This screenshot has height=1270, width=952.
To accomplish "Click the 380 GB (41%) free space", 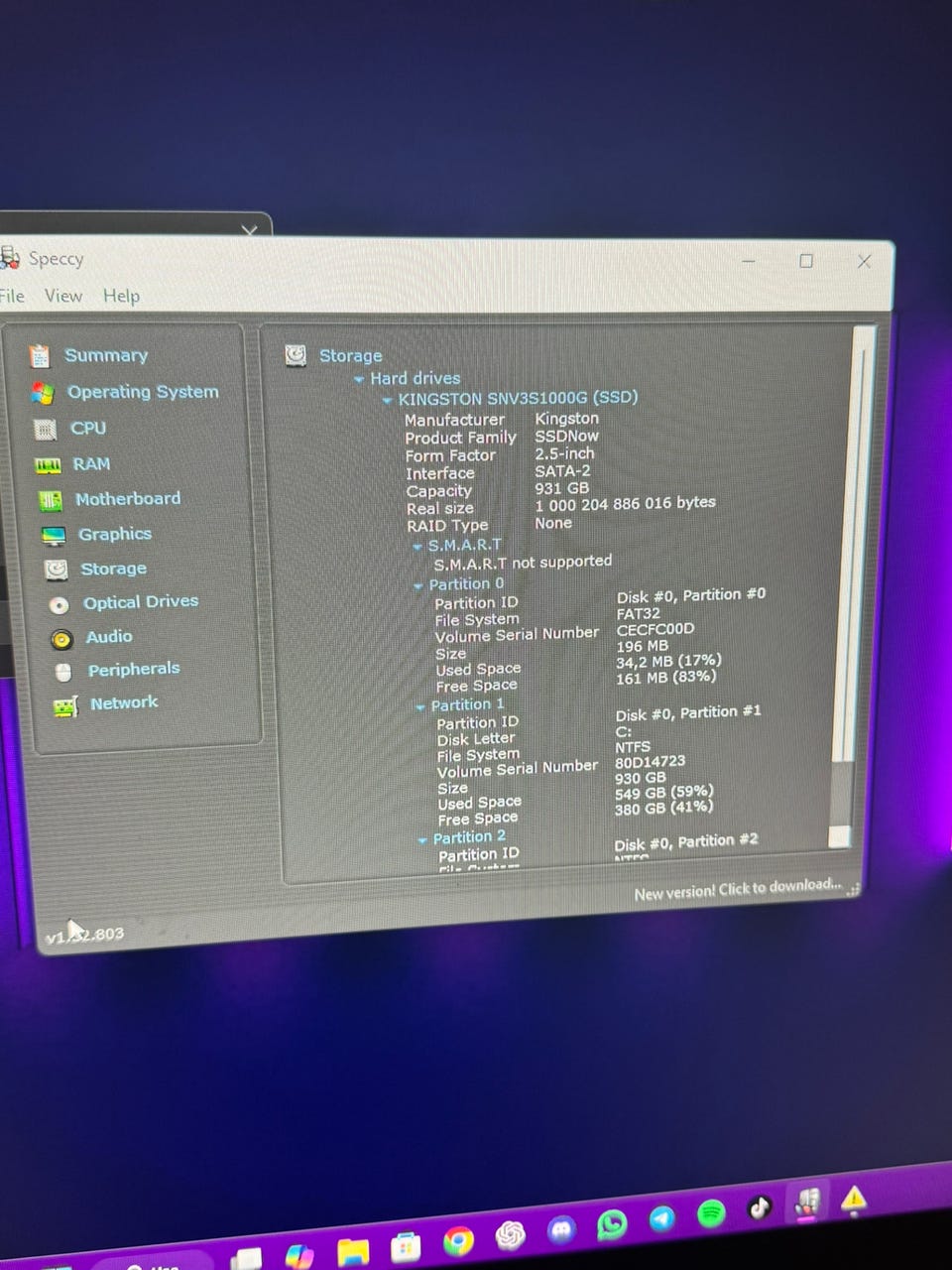I will click(x=663, y=809).
